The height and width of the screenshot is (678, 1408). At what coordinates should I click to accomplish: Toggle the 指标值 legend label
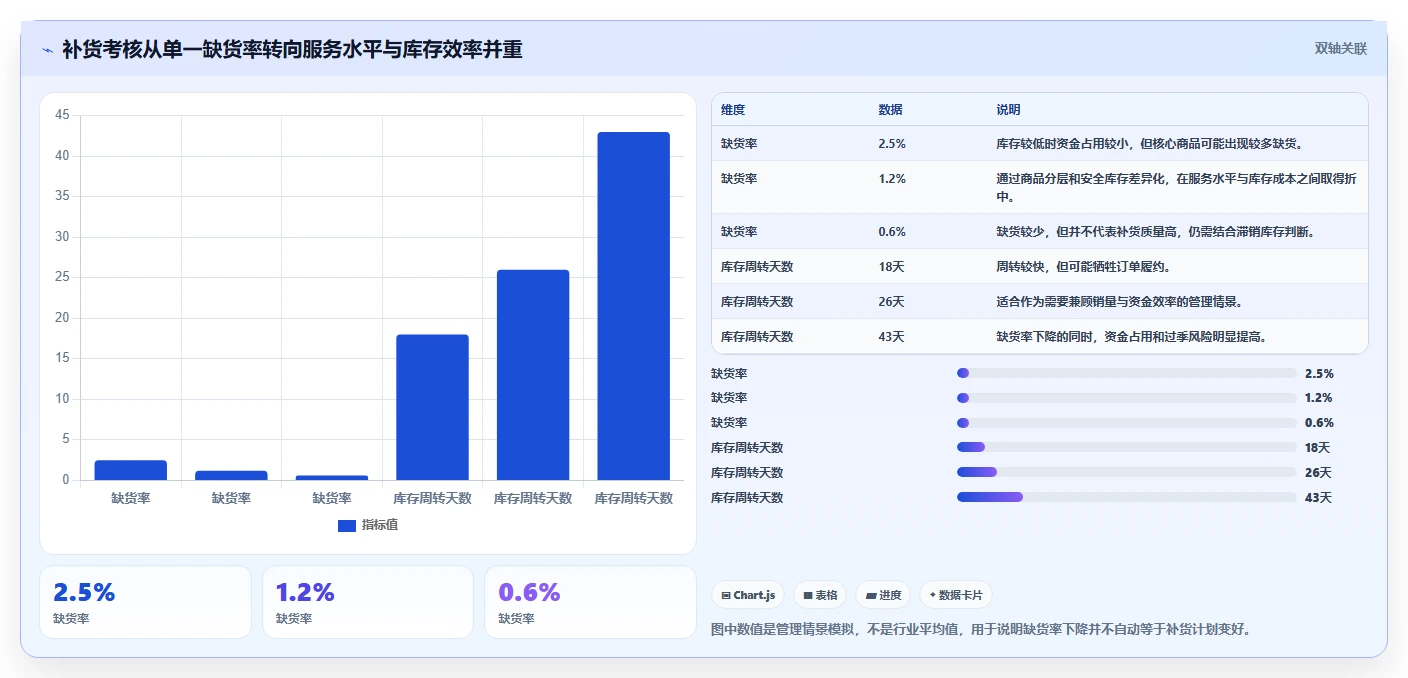click(x=380, y=525)
